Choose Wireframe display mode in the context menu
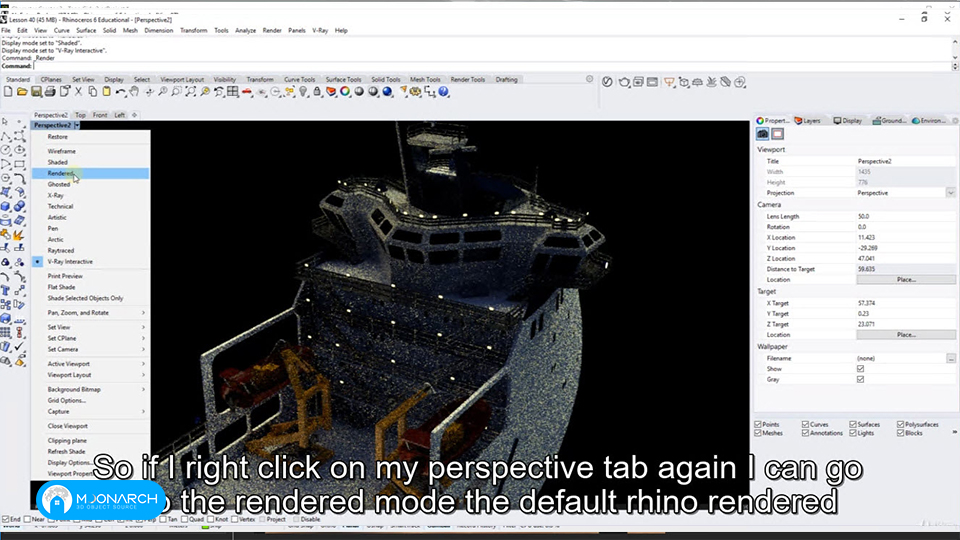 [x=91, y=151]
